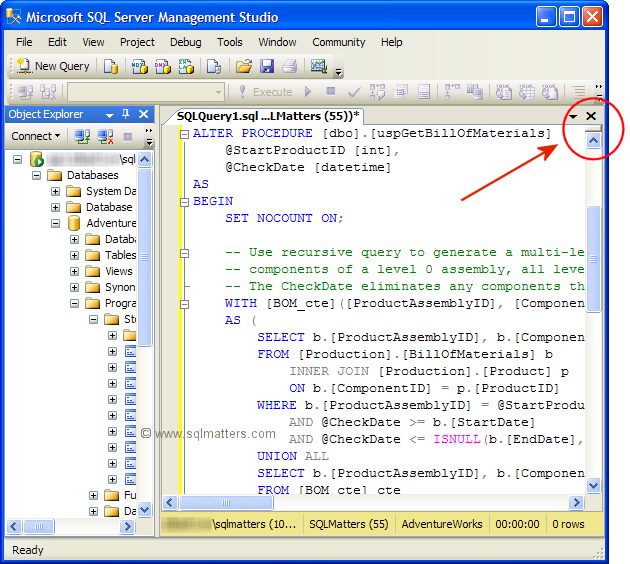630x564 pixels.
Task: Expand the System Databases folder
Action: (55, 191)
